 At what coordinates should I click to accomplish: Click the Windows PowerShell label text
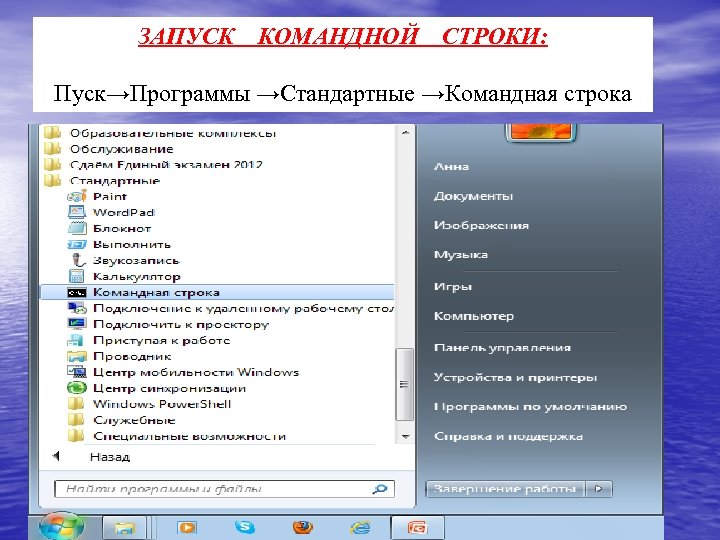click(162, 404)
